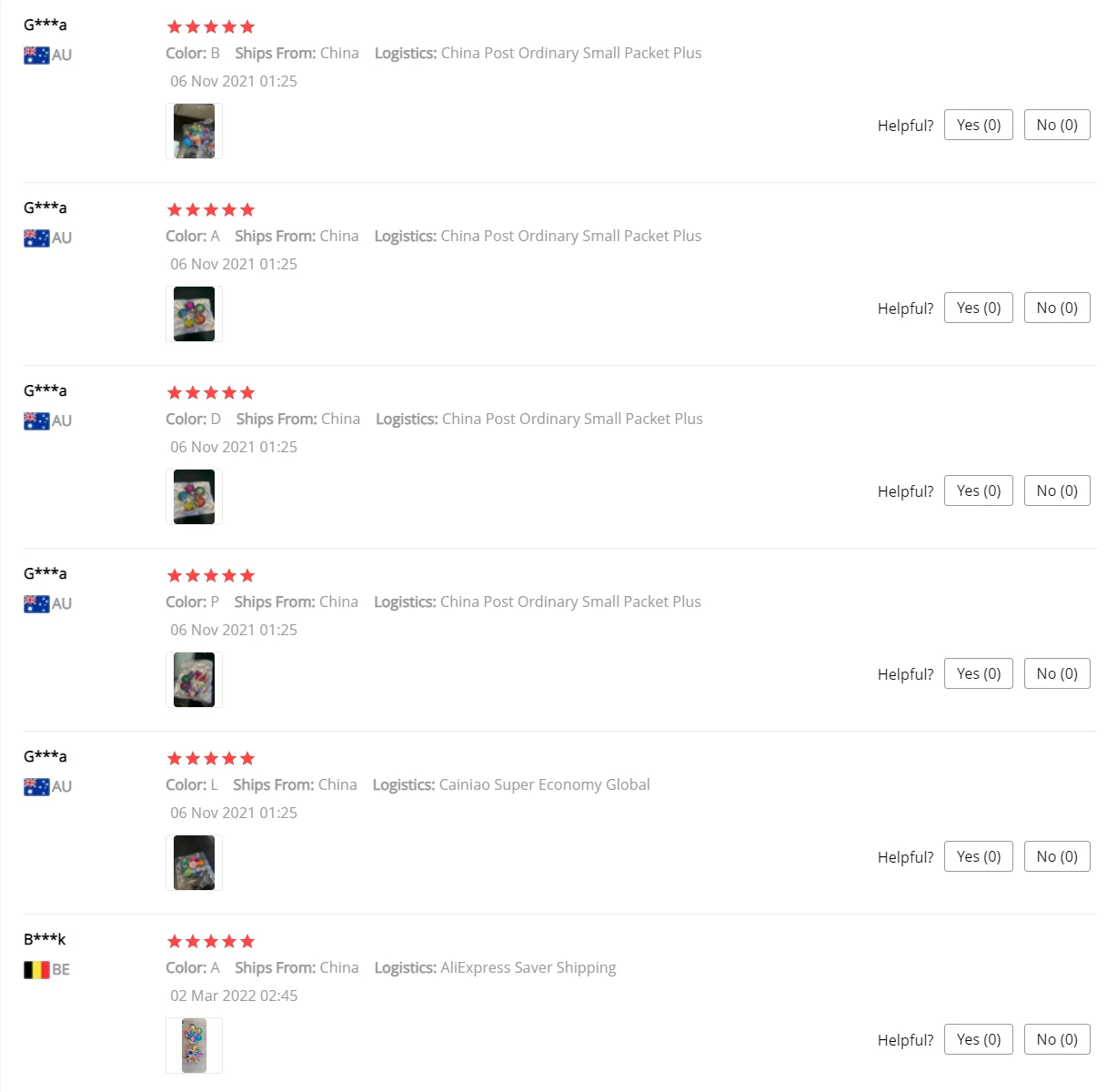
Task: Mark the Color L review helpful with Yes
Action: [x=978, y=857]
